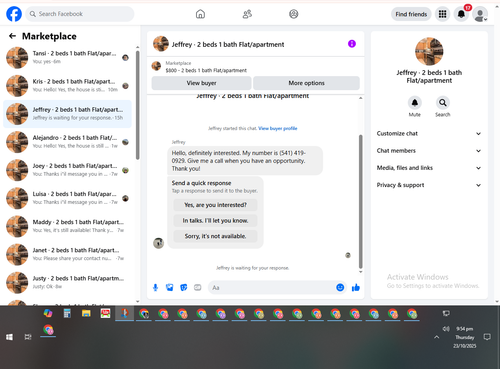Open Calculator from the taskbar

[x=67, y=313]
